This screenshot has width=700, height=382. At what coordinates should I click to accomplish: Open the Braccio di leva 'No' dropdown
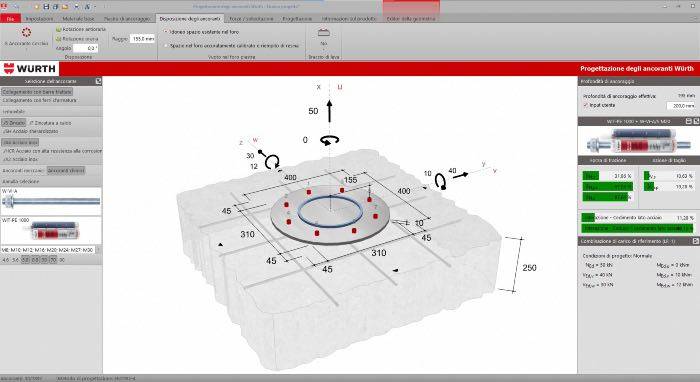click(x=324, y=46)
